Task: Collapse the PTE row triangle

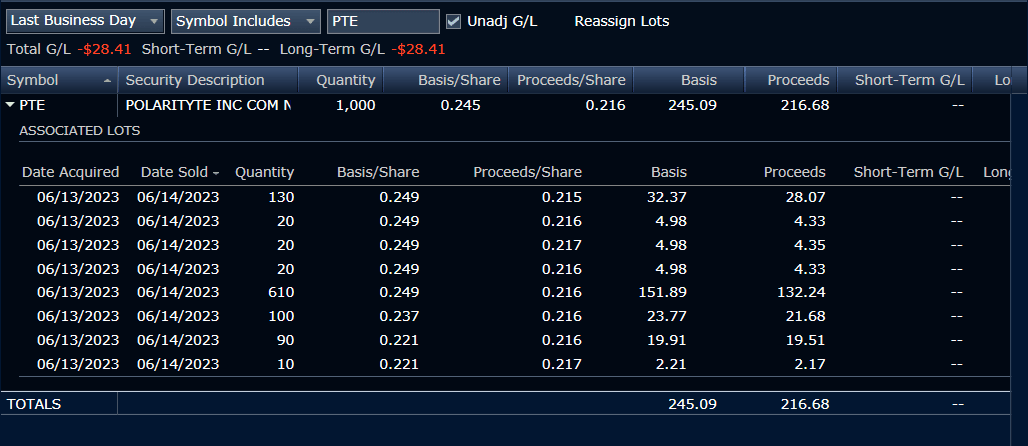Action: pos(10,104)
